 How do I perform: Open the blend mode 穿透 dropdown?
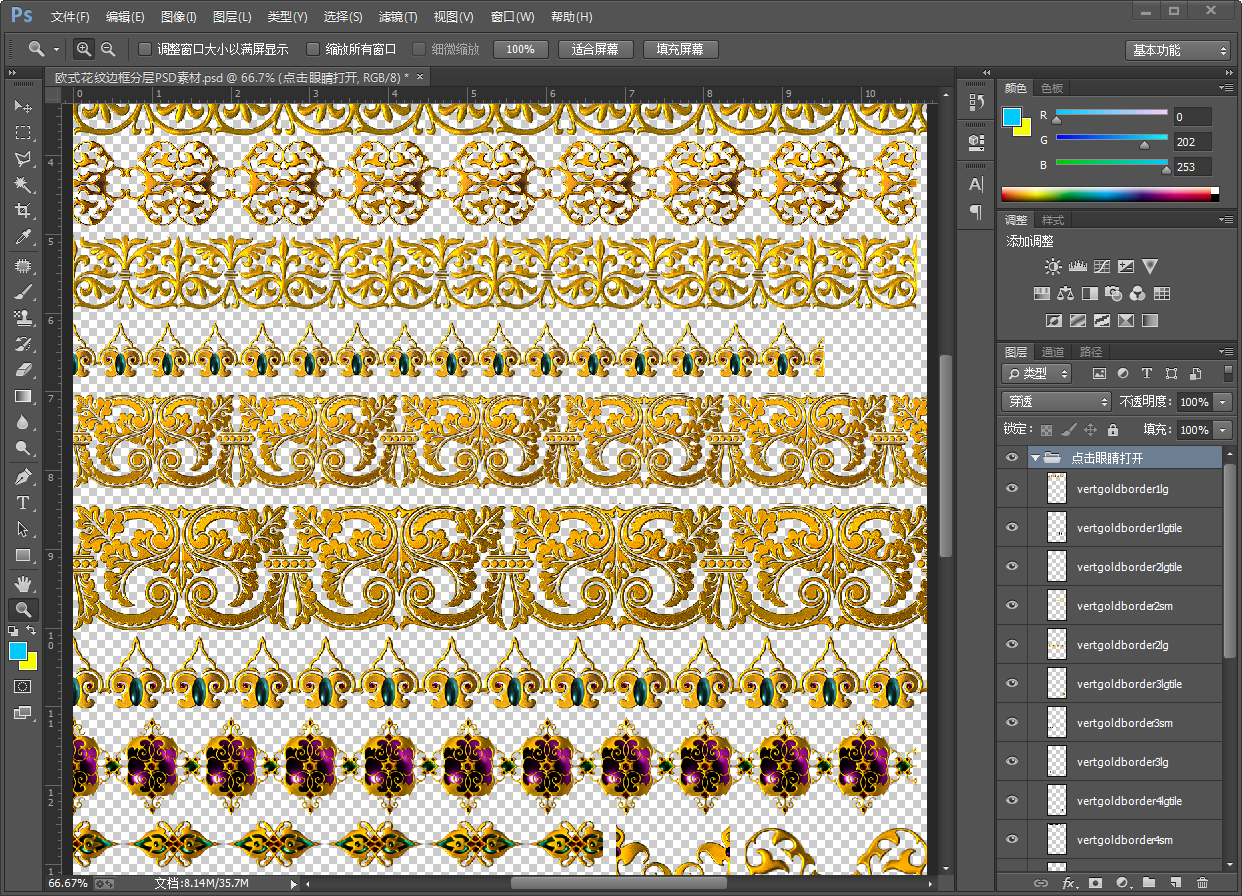[x=1056, y=401]
